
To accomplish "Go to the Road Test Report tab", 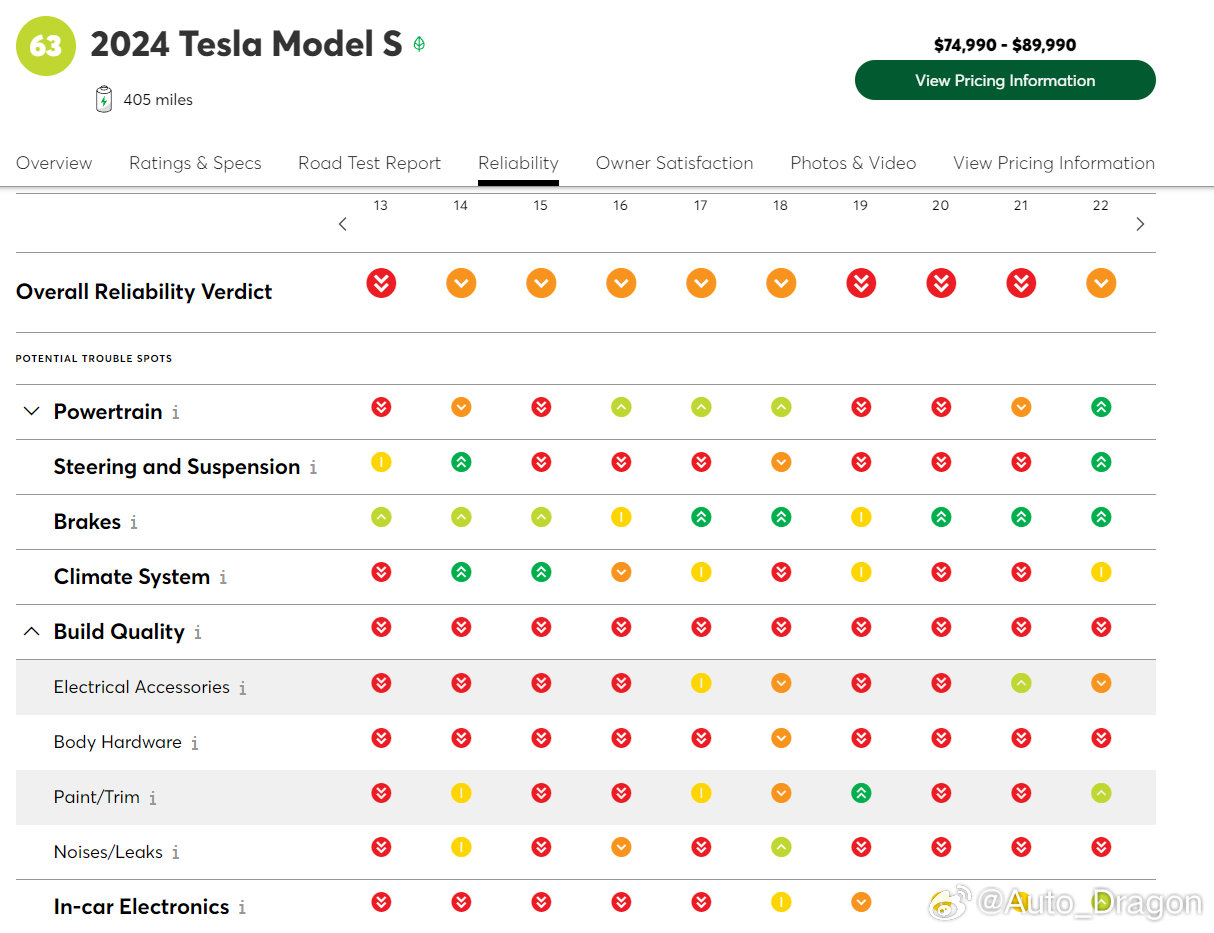I will click(x=369, y=163).
